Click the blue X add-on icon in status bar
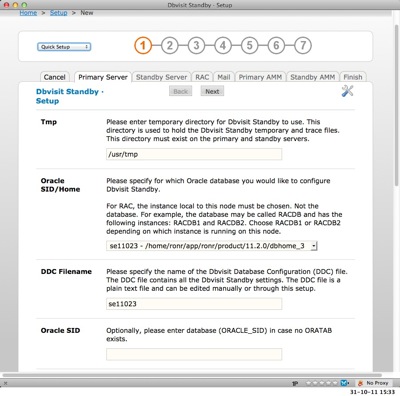400x396 pixels. coord(345,383)
